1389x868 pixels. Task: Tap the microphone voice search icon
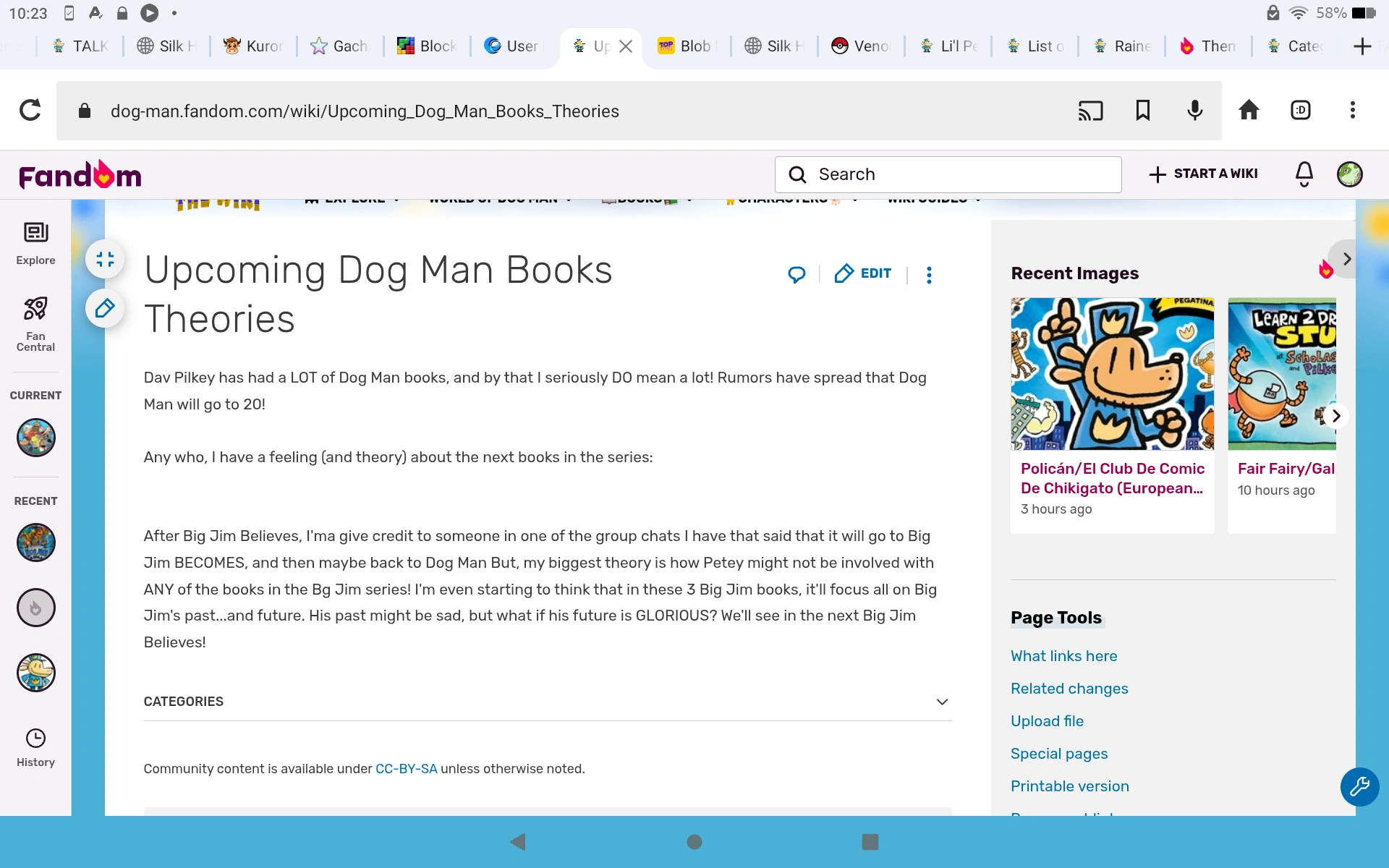[1195, 111]
